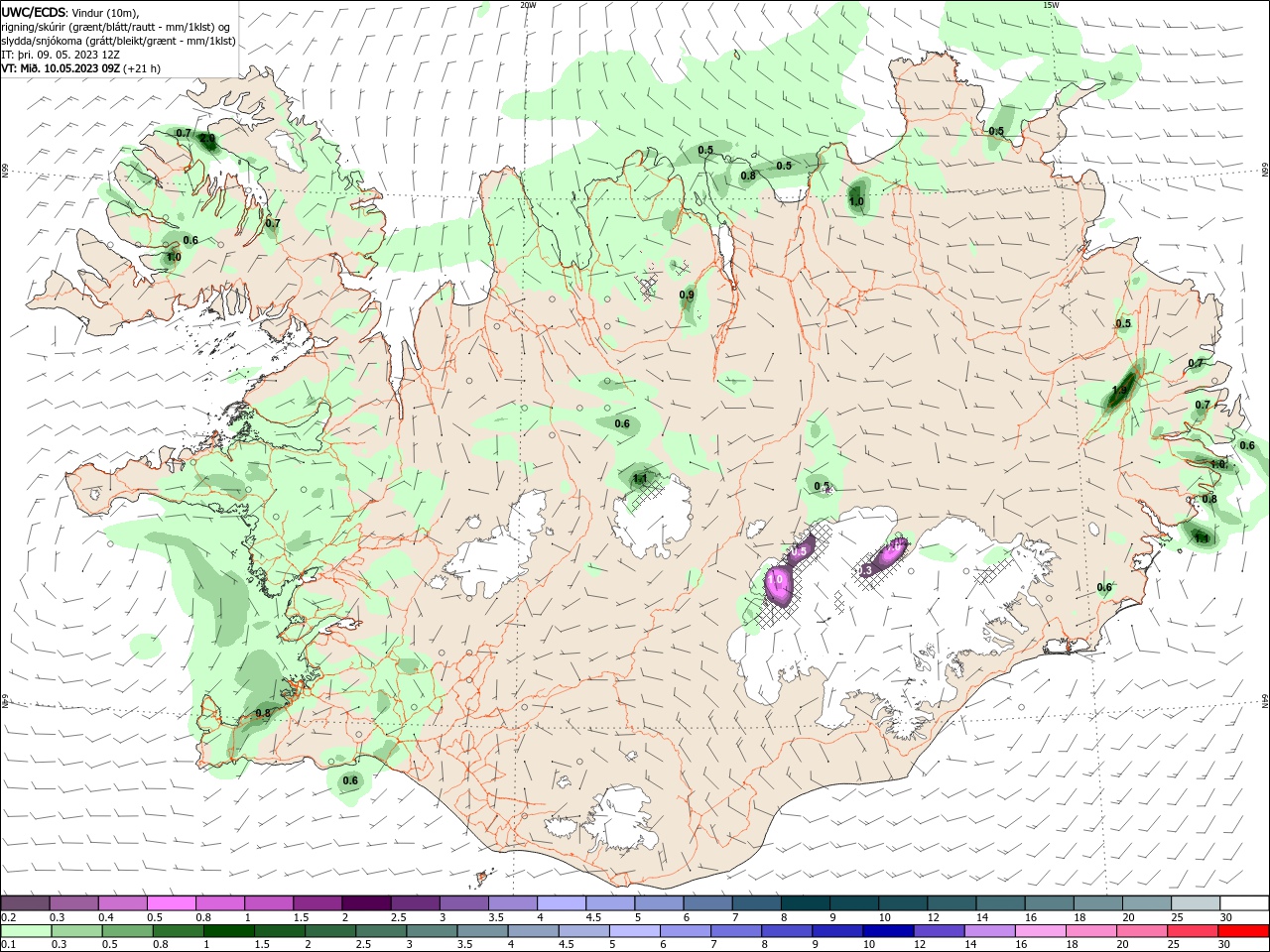Screen dimensions: 1270x952
Task: Click the '1.9' precipitation value in East Iceland
Action: [1119, 391]
